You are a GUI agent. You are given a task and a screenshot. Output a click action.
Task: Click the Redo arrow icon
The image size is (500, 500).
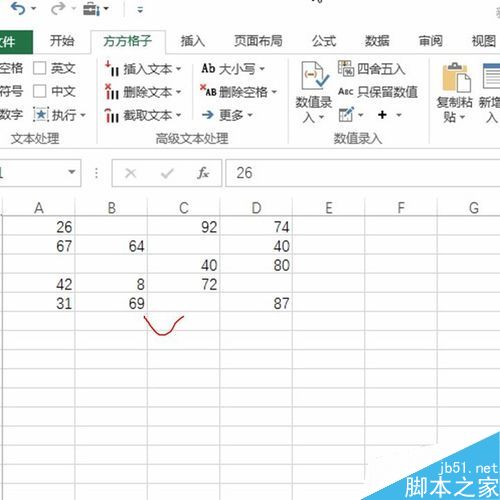click(x=57, y=9)
